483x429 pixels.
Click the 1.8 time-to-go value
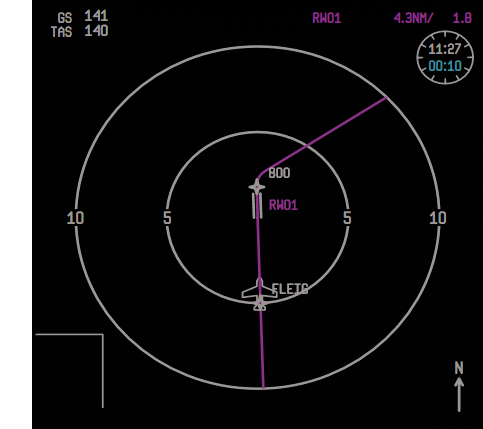click(x=462, y=18)
